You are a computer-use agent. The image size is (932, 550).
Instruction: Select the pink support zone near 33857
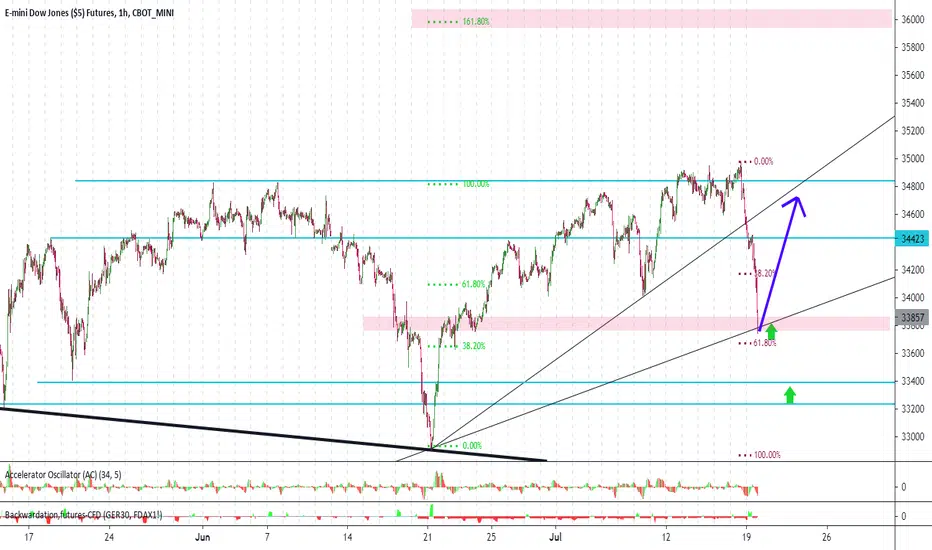(x=626, y=323)
